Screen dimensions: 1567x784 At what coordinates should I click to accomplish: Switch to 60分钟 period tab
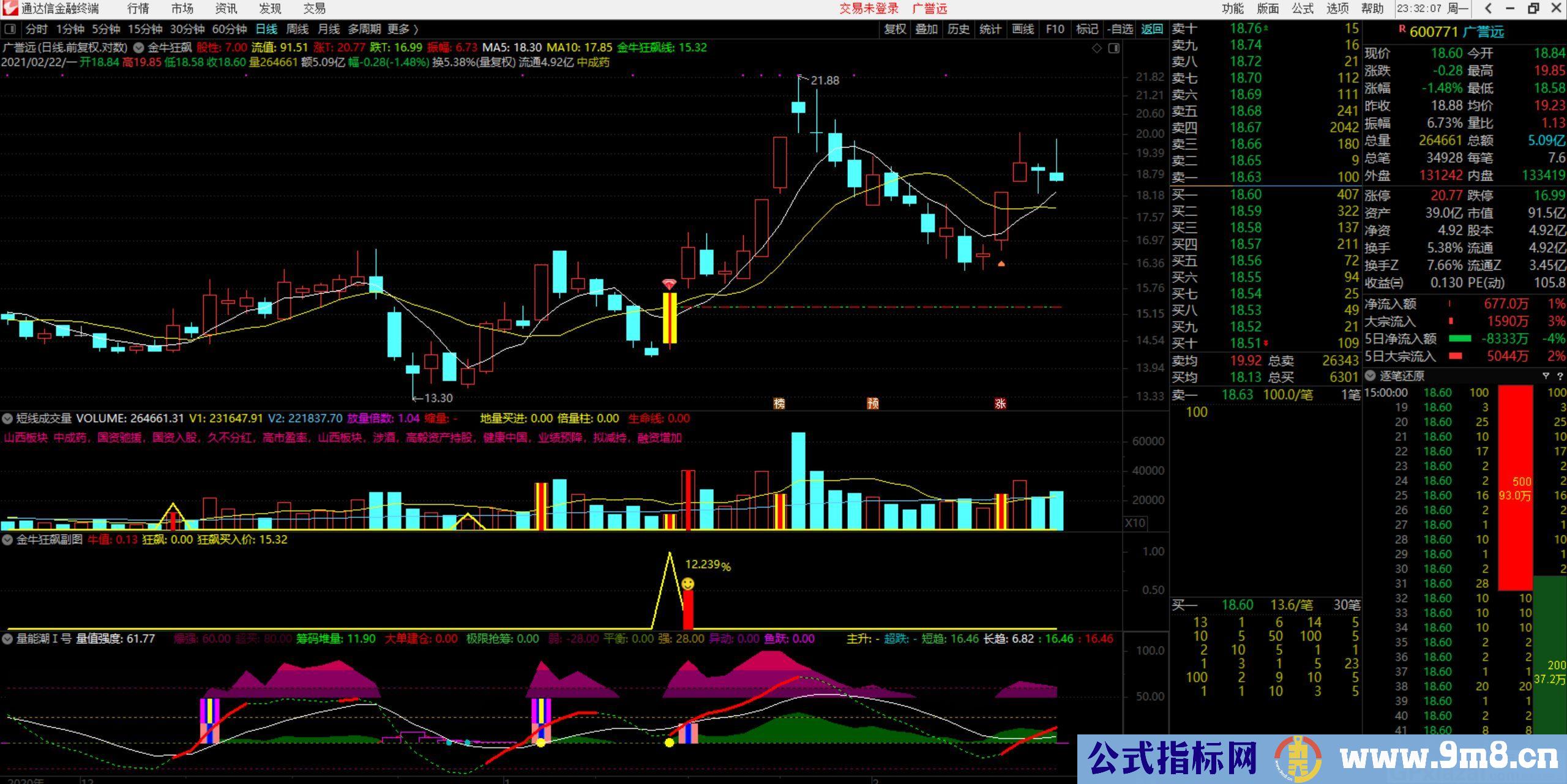pos(229,29)
